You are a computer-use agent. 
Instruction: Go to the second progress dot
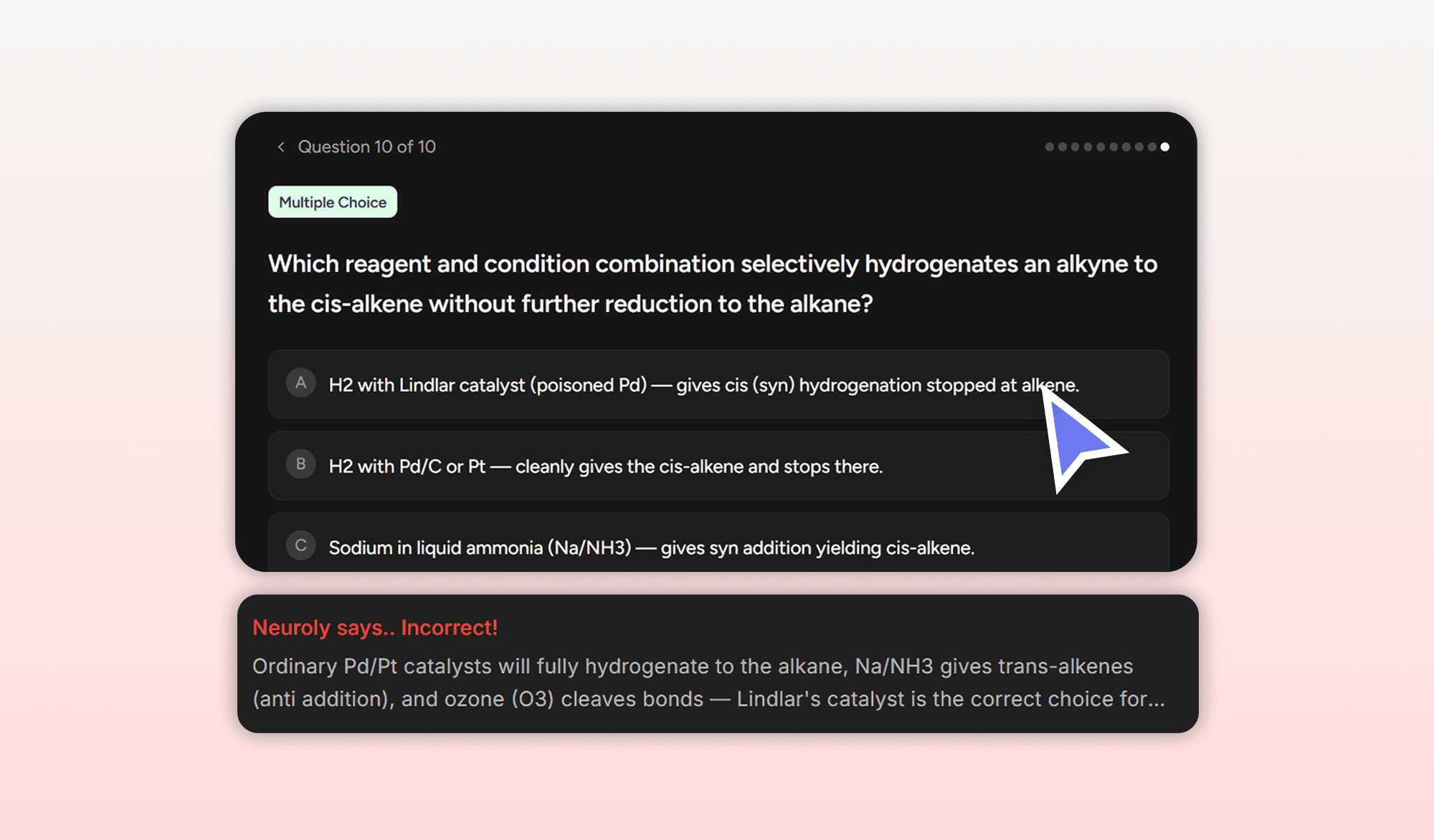(1063, 147)
